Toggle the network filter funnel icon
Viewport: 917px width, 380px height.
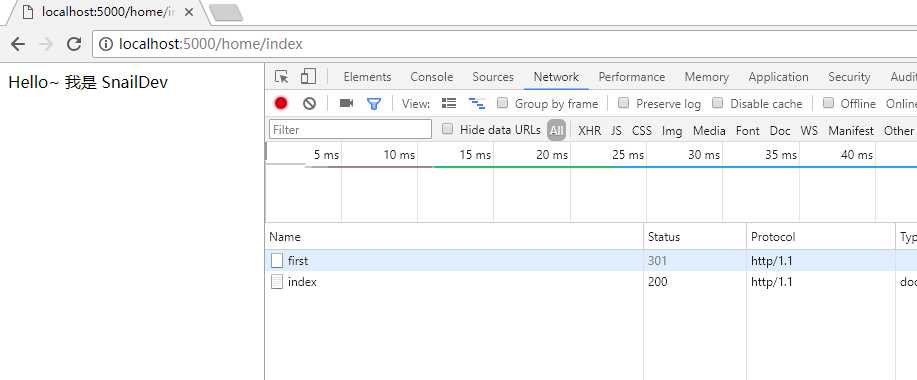[374, 103]
